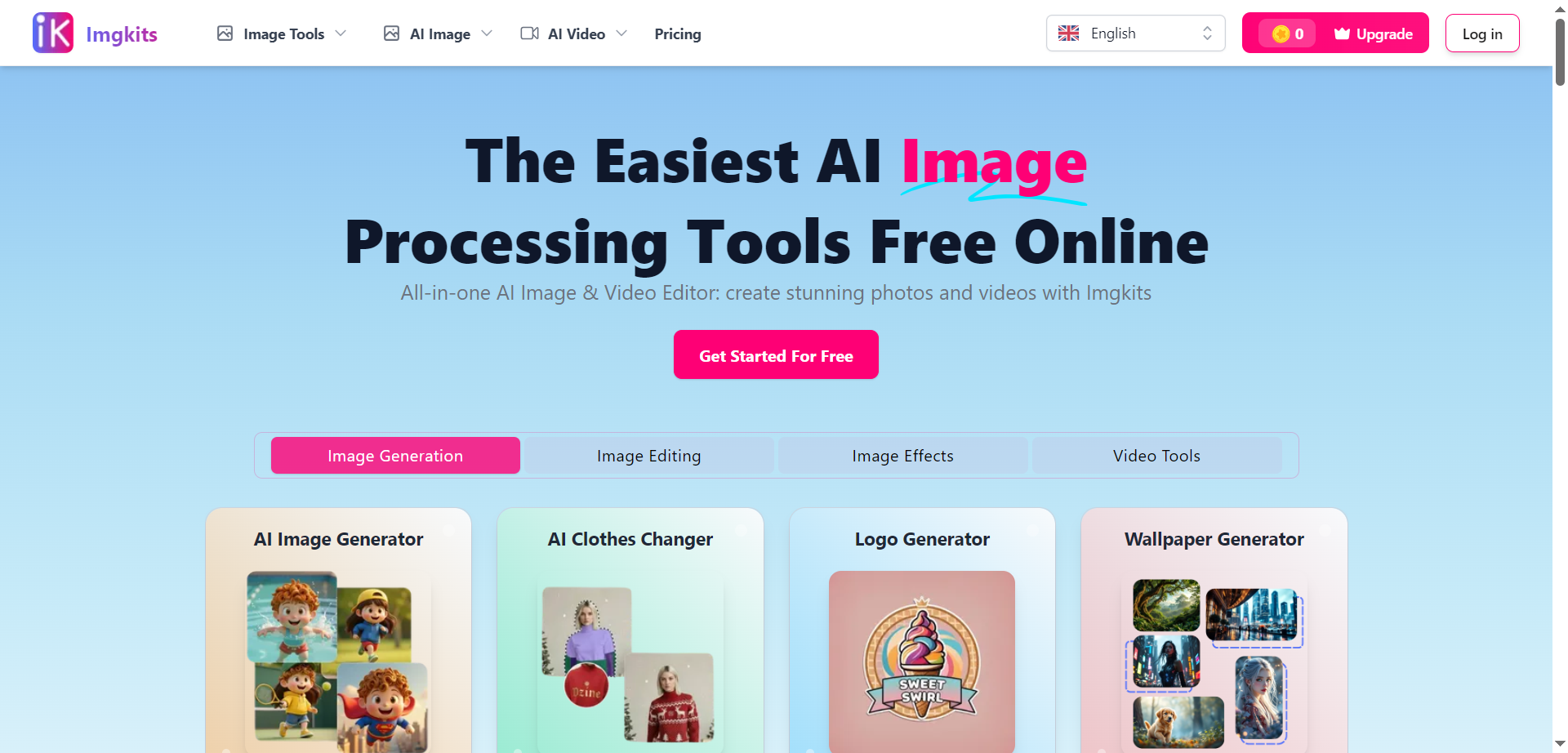Screen dimensions: 1568x753
Task: Click the Log in button
Action: click(x=1482, y=33)
